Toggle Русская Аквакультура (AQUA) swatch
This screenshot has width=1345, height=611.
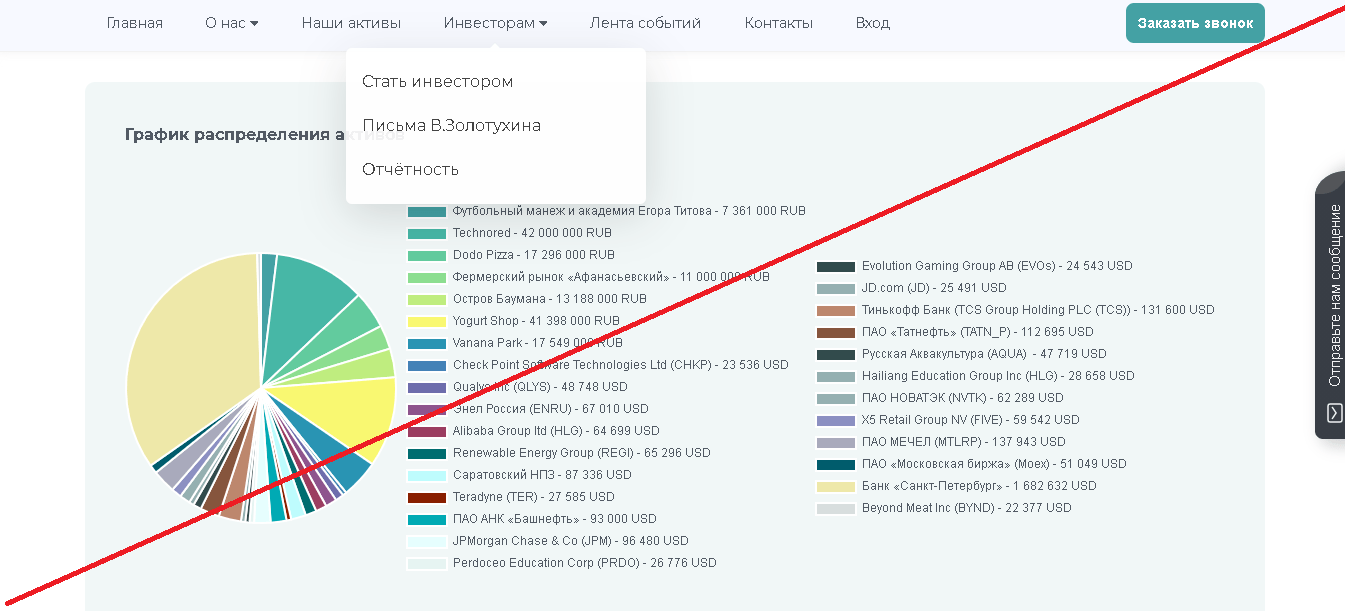click(836, 354)
